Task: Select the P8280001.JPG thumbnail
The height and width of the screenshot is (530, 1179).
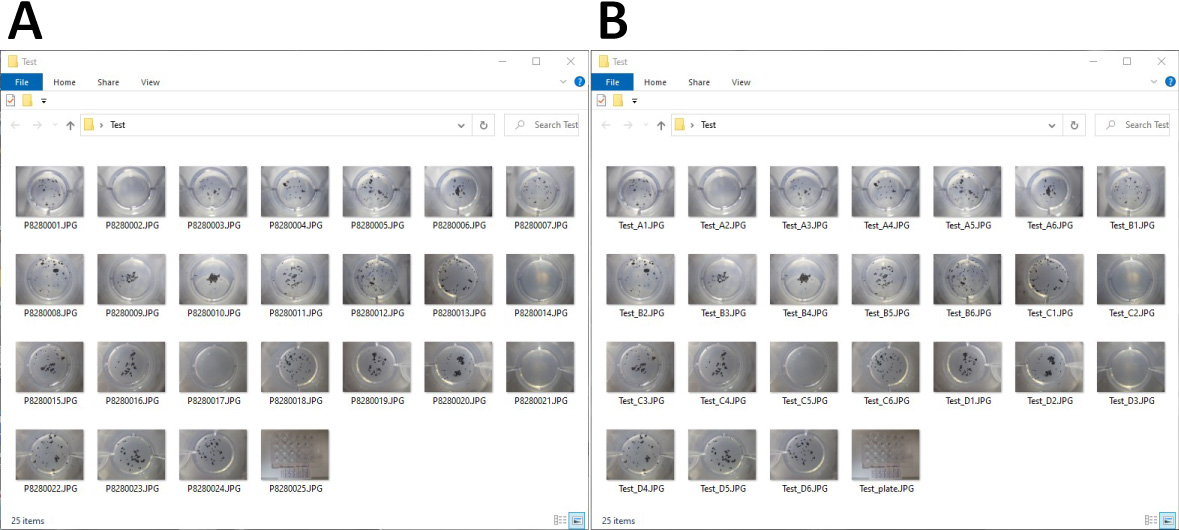Action: 50,192
